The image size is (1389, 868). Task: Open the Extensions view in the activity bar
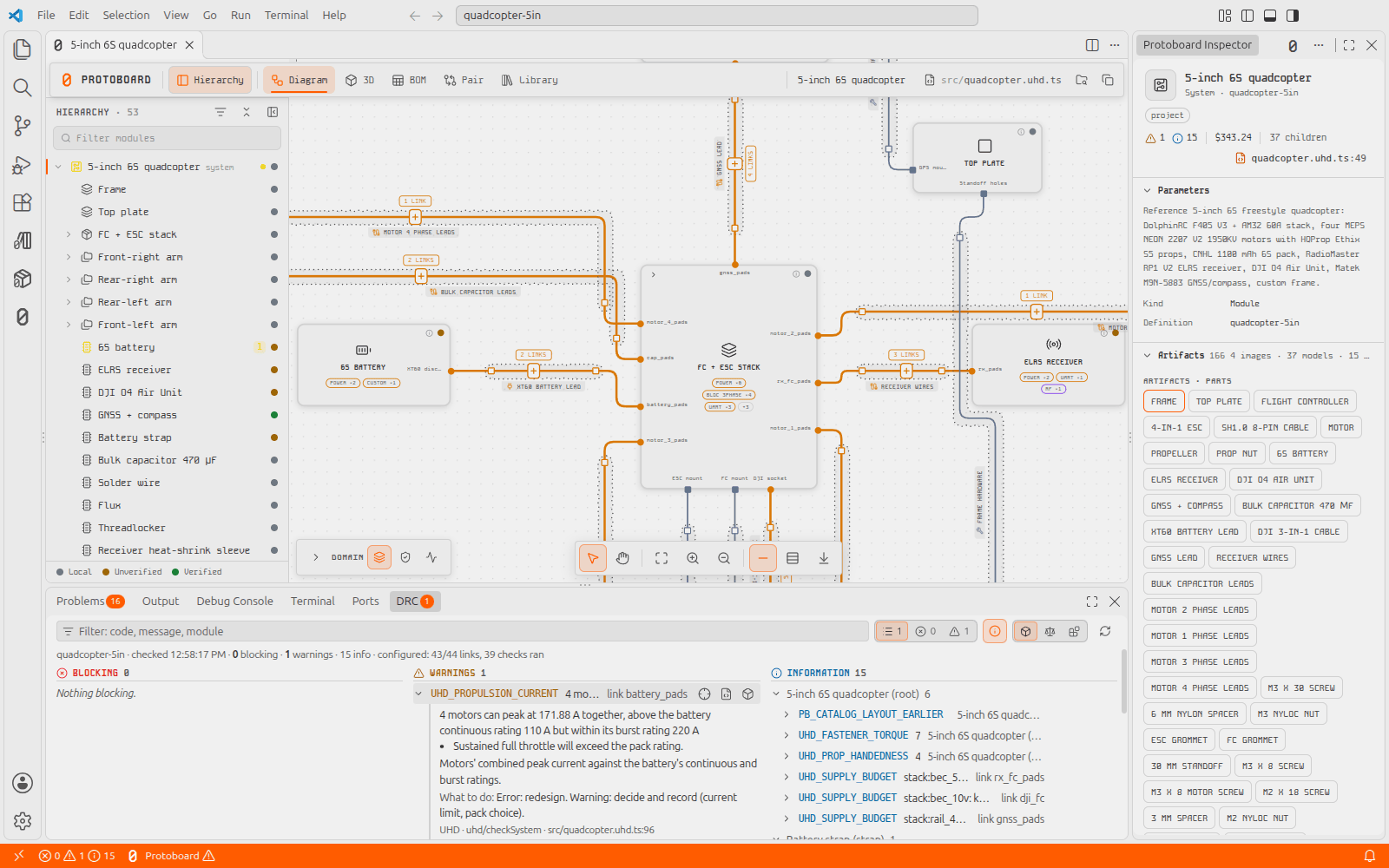pyautogui.click(x=23, y=202)
